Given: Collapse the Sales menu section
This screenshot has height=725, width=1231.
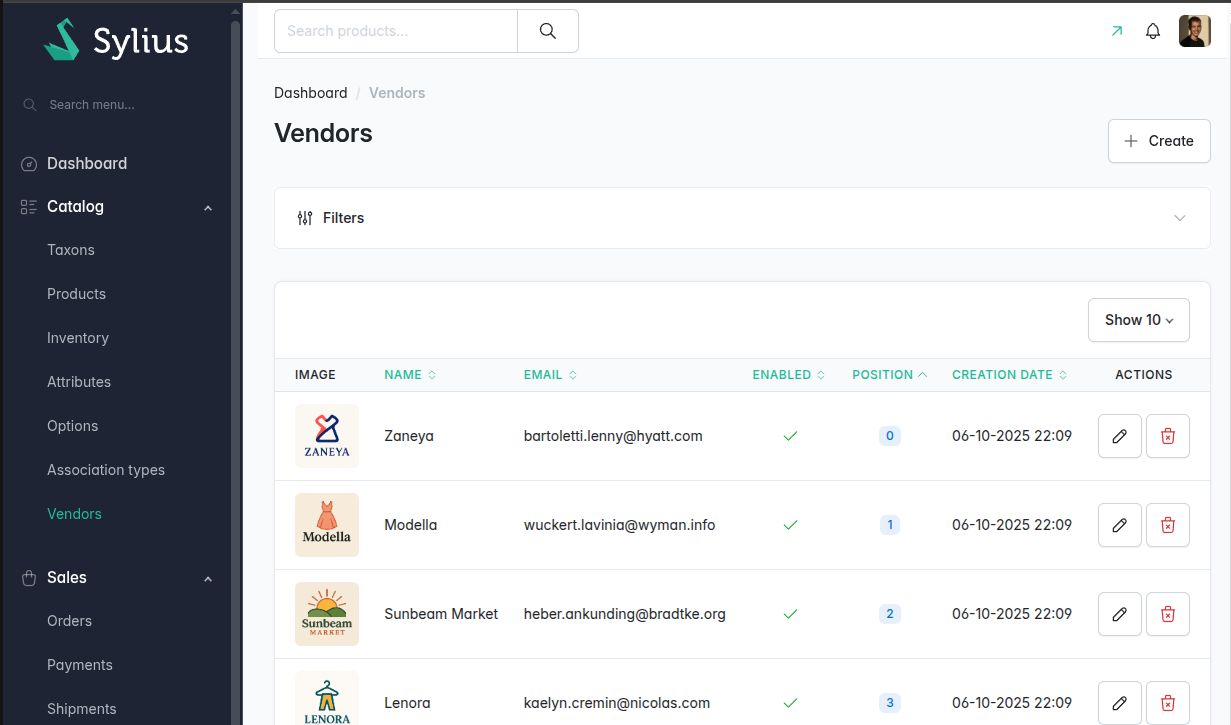Looking at the screenshot, I should (x=208, y=579).
